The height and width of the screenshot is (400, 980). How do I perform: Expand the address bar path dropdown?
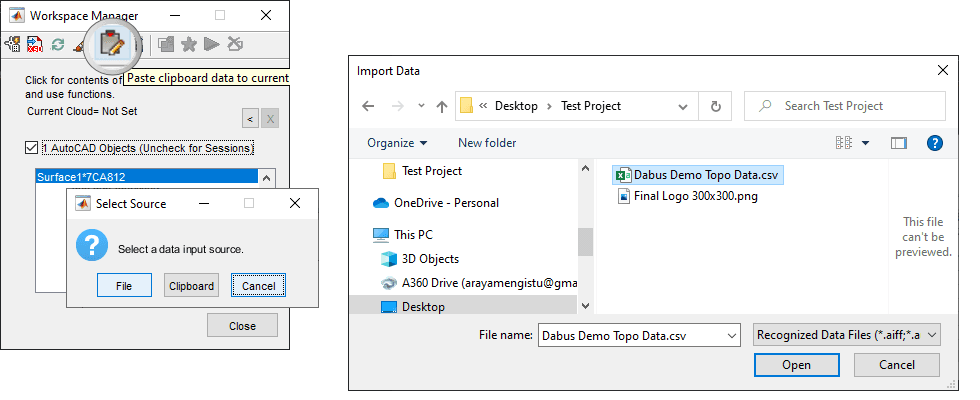click(x=683, y=107)
